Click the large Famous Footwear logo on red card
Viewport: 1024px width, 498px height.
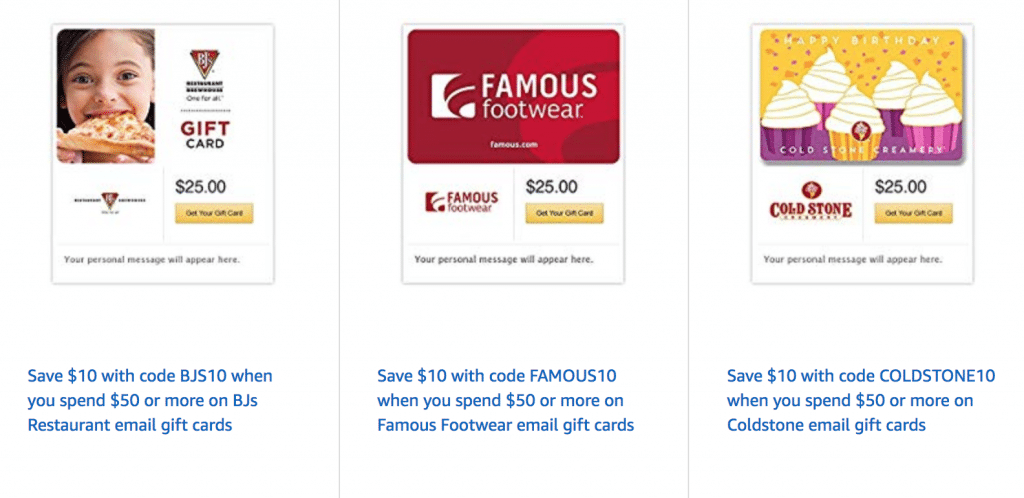click(x=514, y=97)
